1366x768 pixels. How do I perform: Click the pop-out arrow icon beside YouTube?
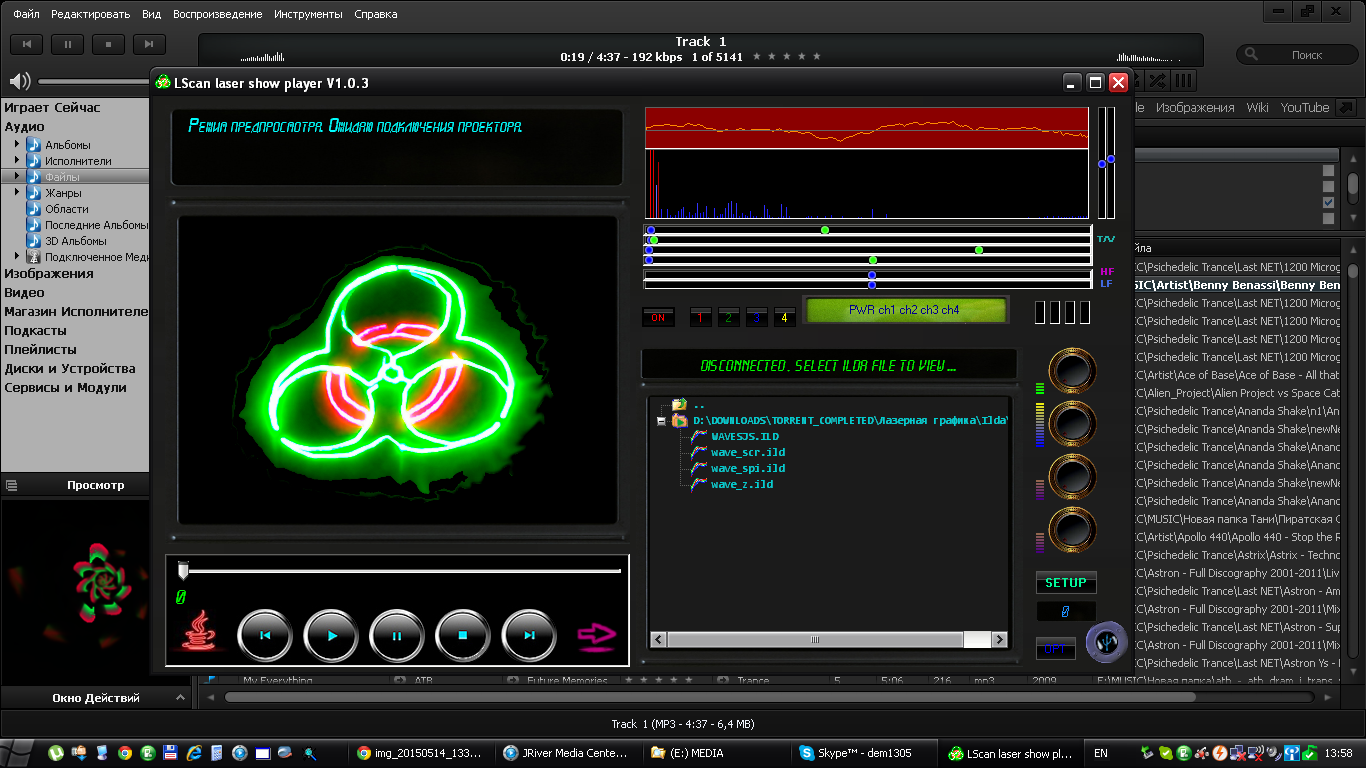[1346, 107]
